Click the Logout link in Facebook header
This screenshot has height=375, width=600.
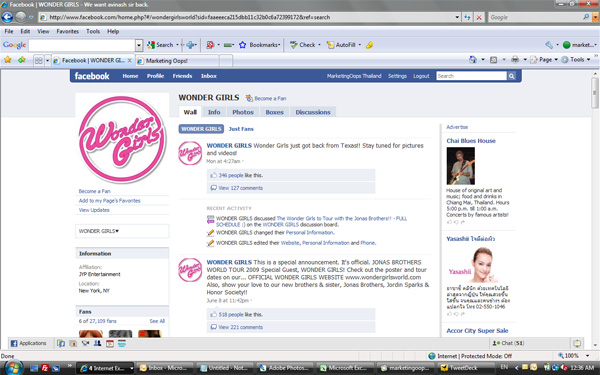421,76
